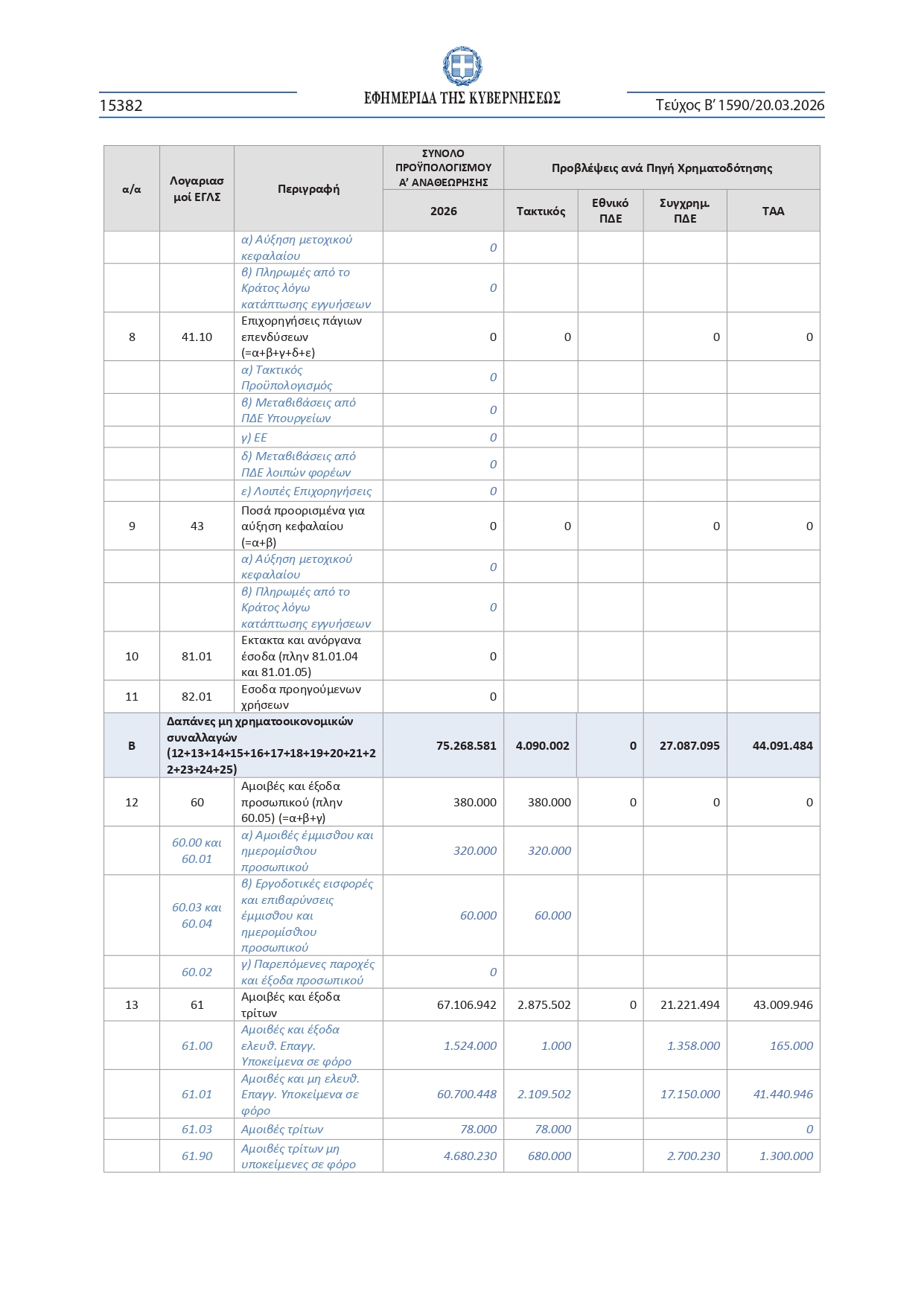Click the ΤΑΑ total 44.091.484

pos(782,746)
